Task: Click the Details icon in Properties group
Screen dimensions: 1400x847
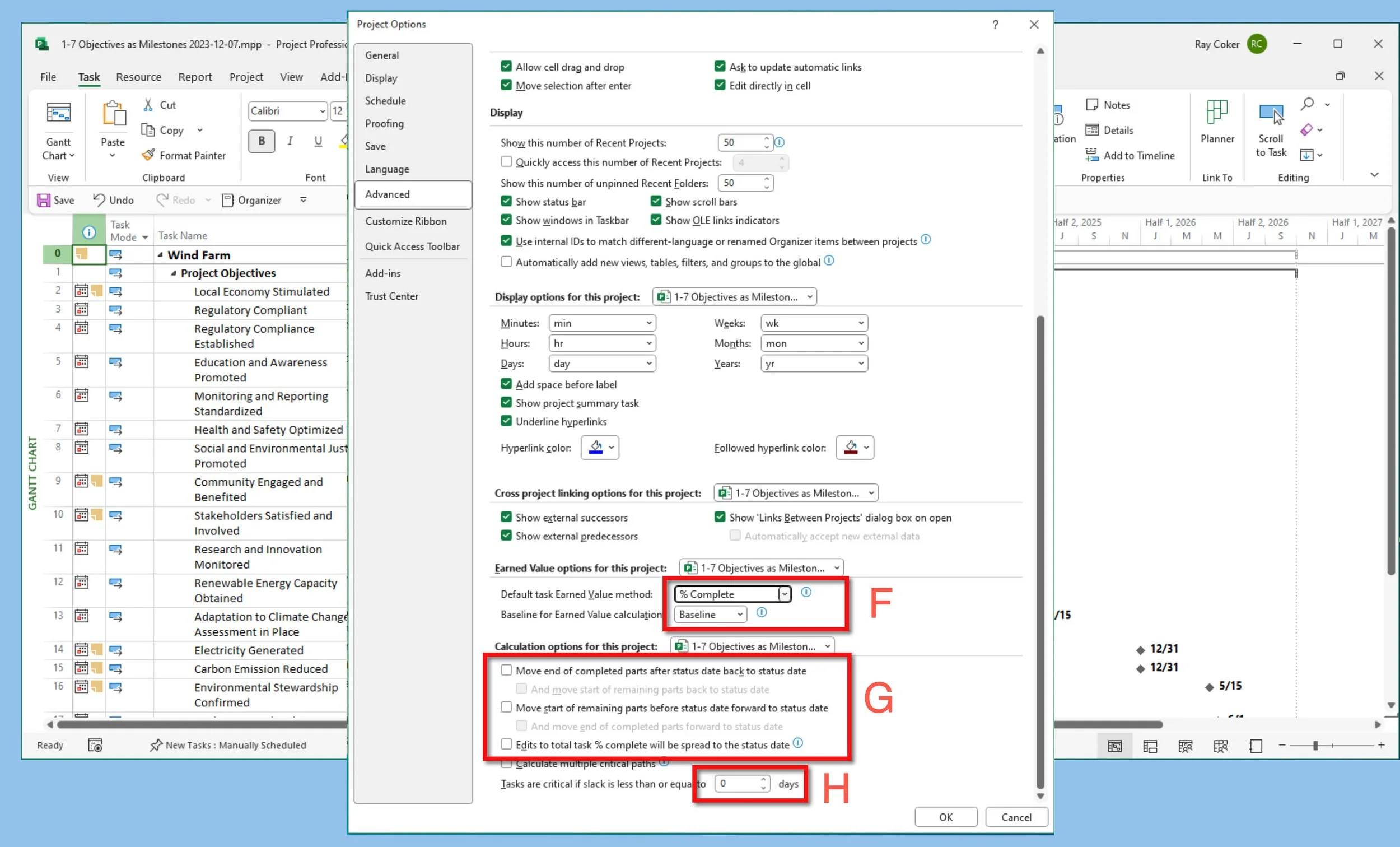Action: (x=1091, y=130)
